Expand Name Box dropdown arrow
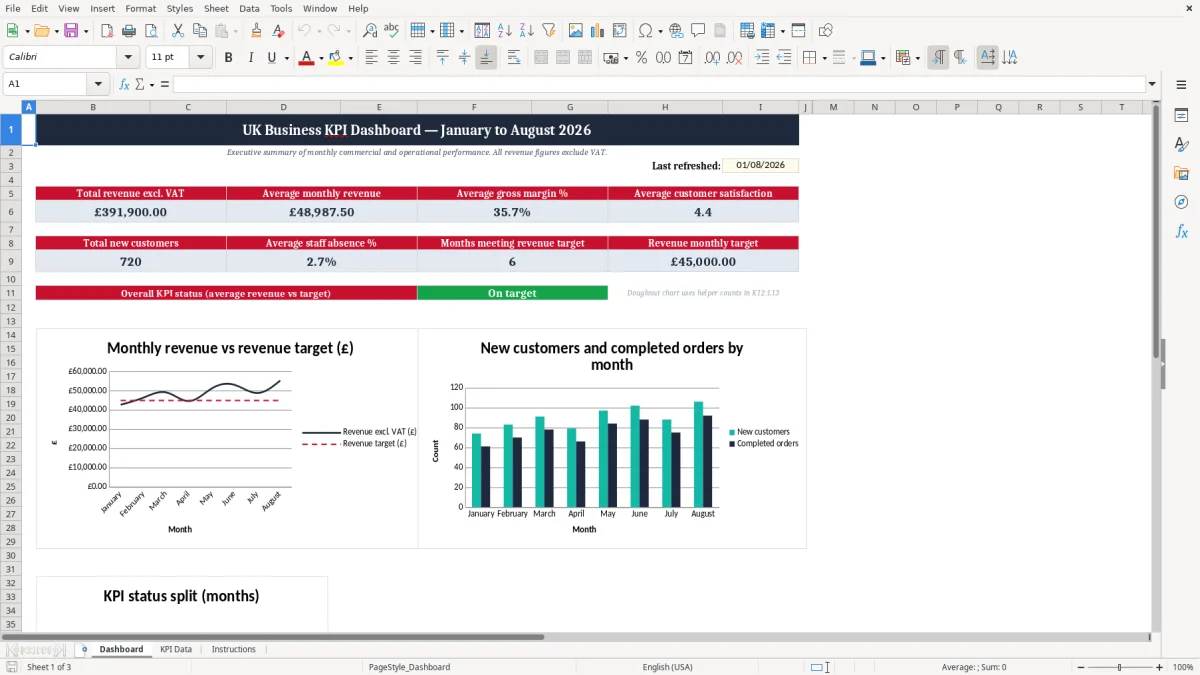1200x675 pixels. 98,84
